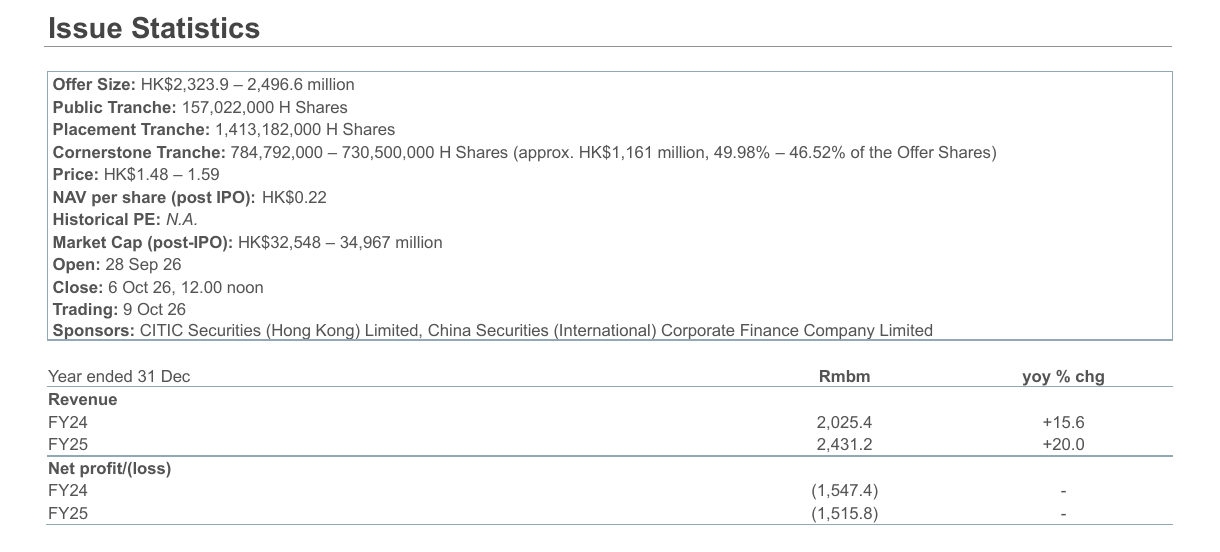
Task: Click the Public Tranche share count
Action: [x=265, y=107]
